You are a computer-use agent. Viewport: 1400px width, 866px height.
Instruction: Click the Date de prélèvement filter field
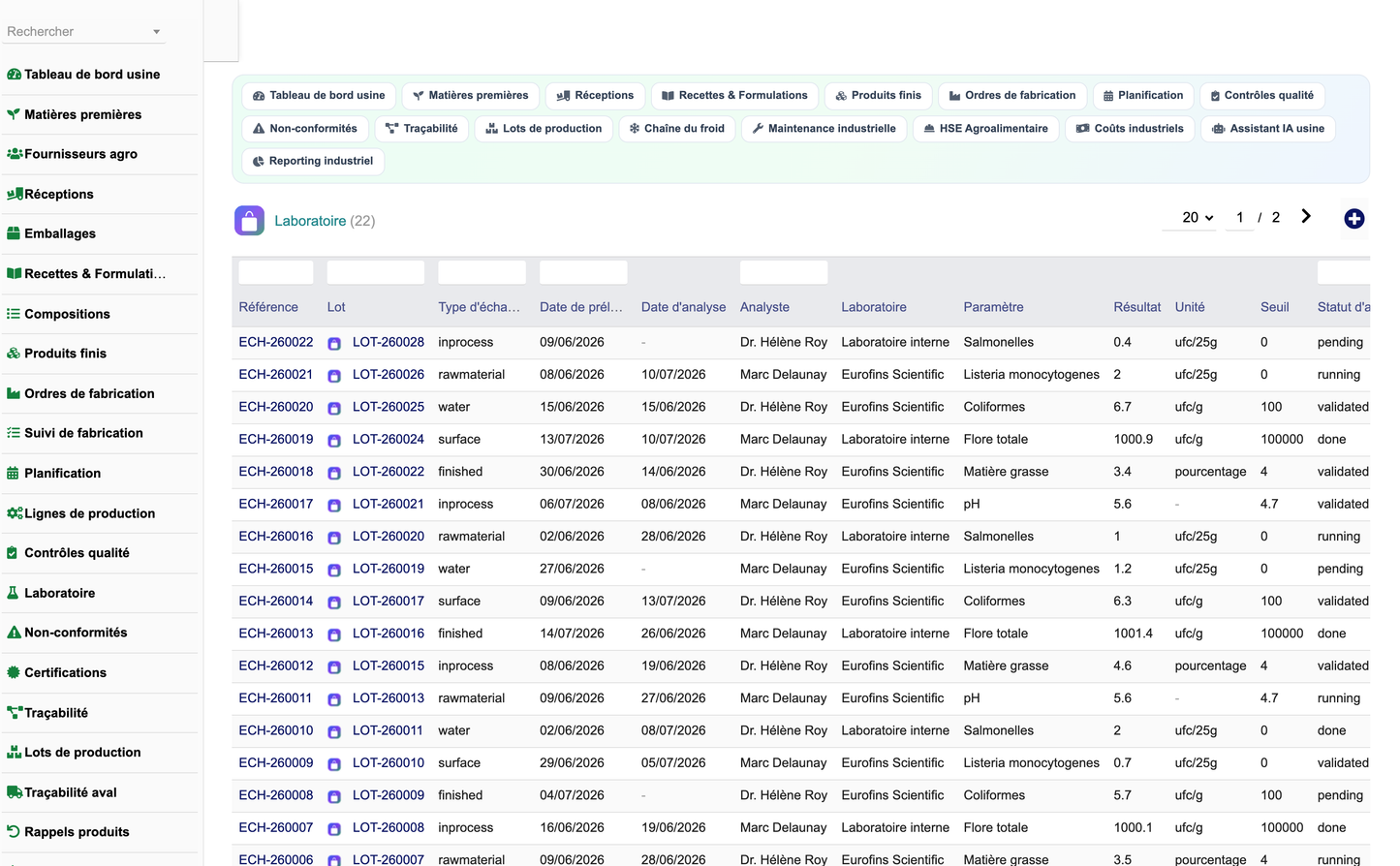coord(583,272)
